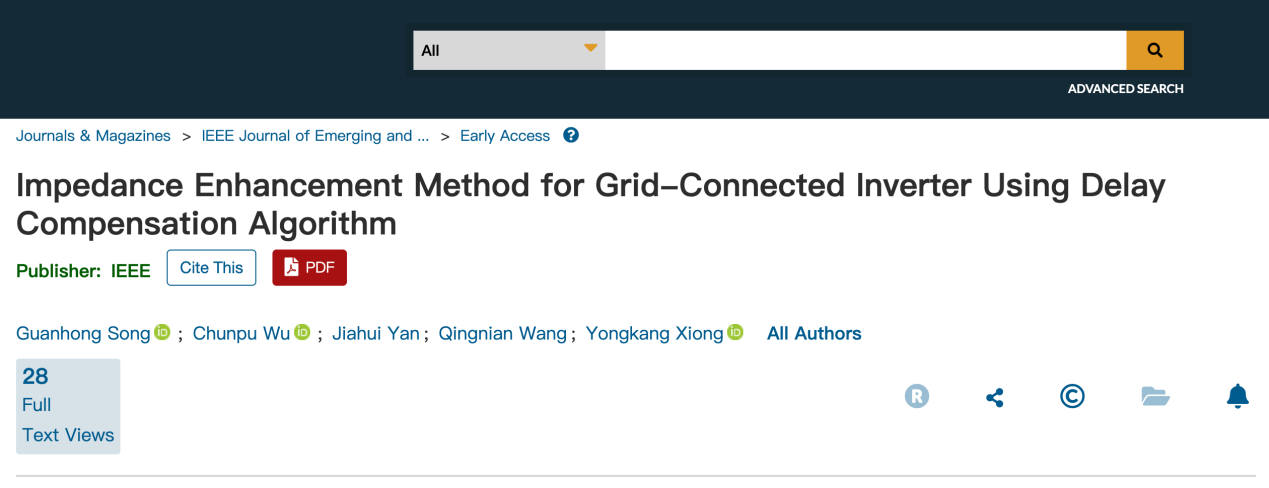Click the orange dropdown arrow beside All

tap(590, 48)
